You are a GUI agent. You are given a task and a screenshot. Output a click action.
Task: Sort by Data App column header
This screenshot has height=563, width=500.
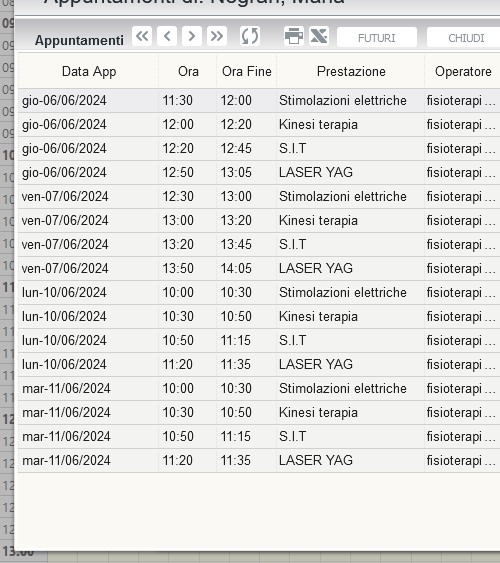89,71
